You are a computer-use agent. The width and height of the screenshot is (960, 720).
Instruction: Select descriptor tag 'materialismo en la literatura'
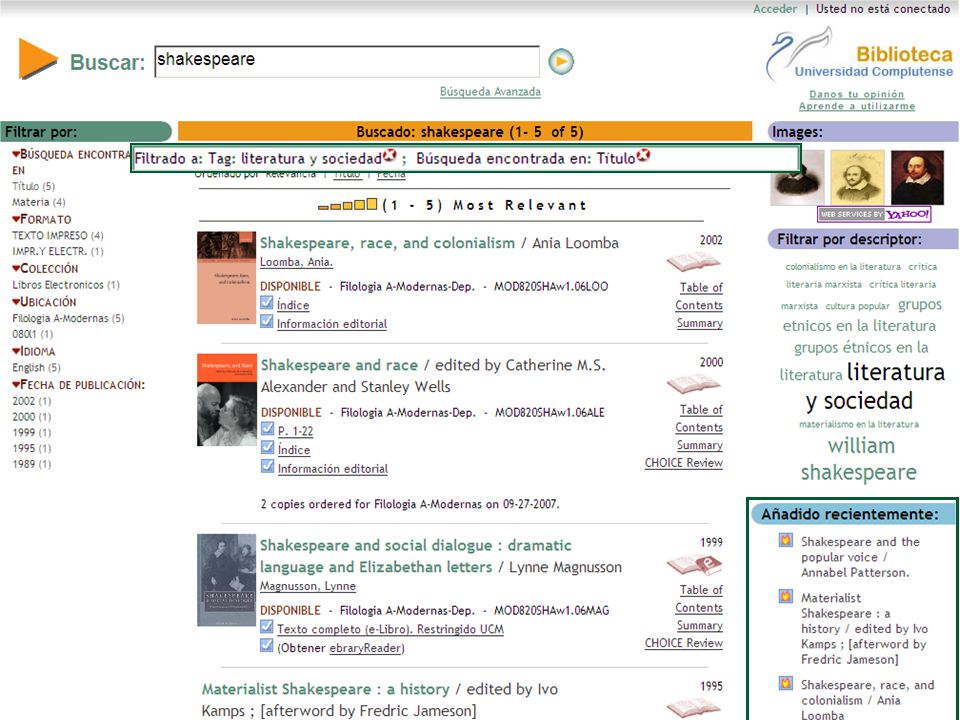point(859,424)
